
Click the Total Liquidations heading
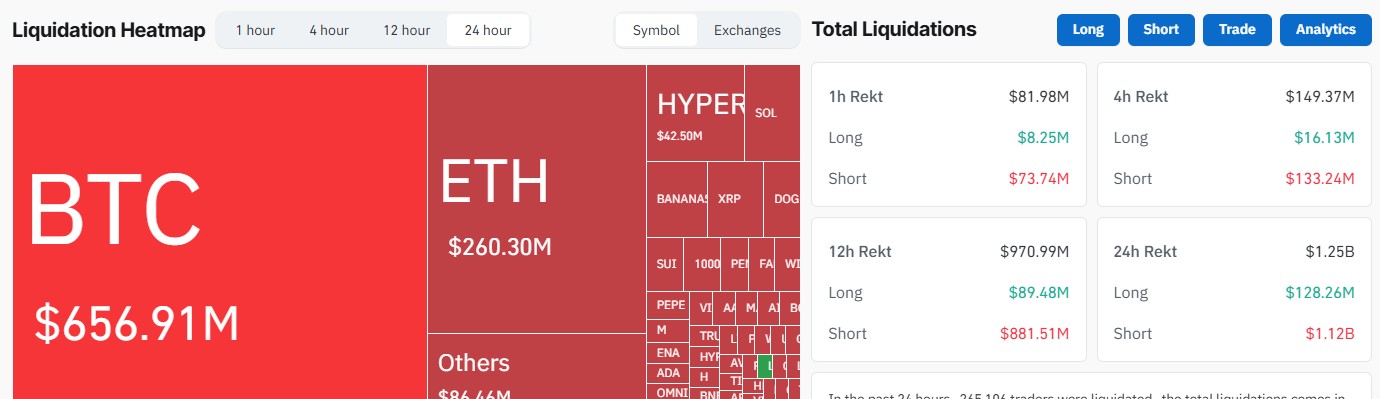(894, 29)
